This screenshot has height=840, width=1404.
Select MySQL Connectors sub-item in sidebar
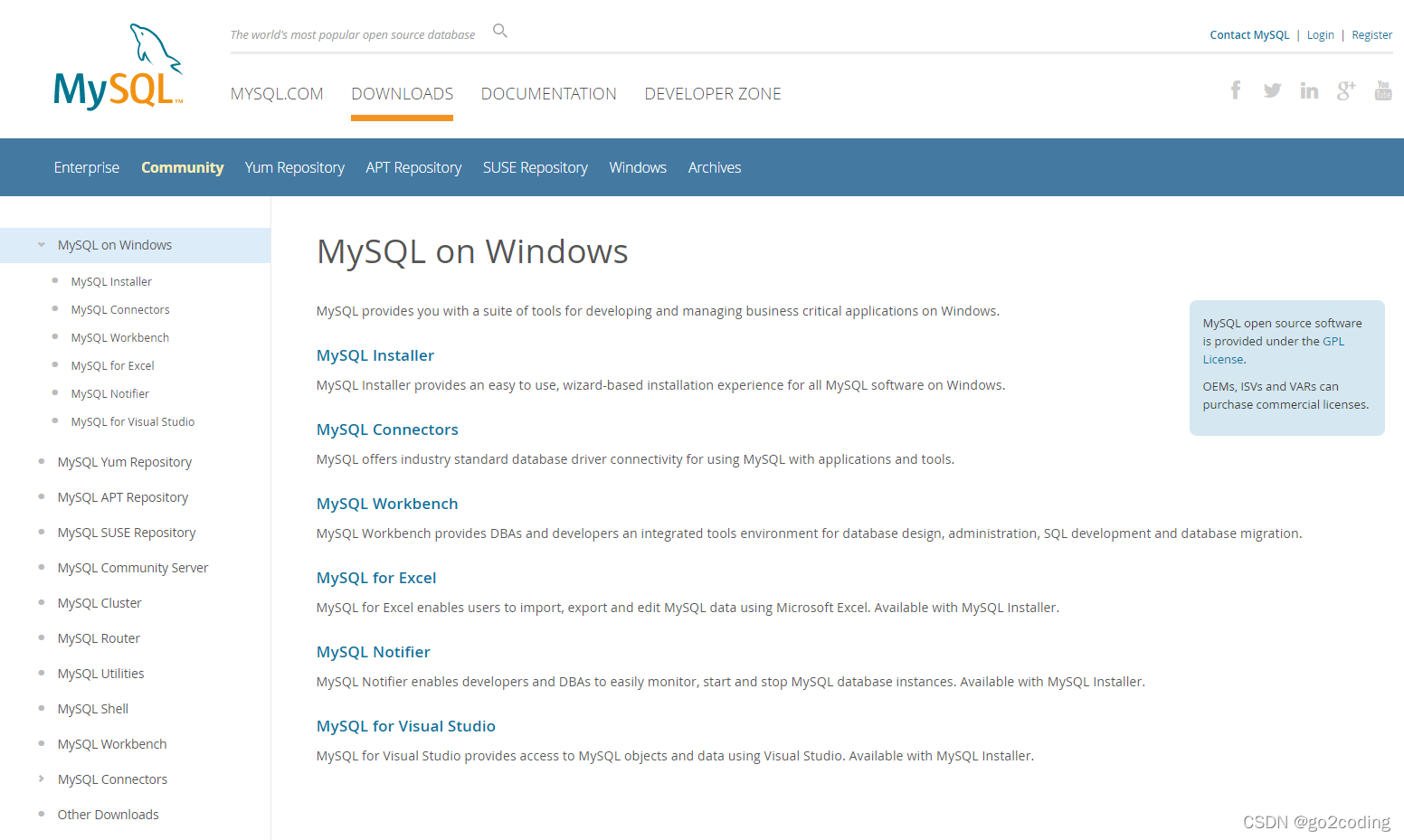tap(120, 310)
